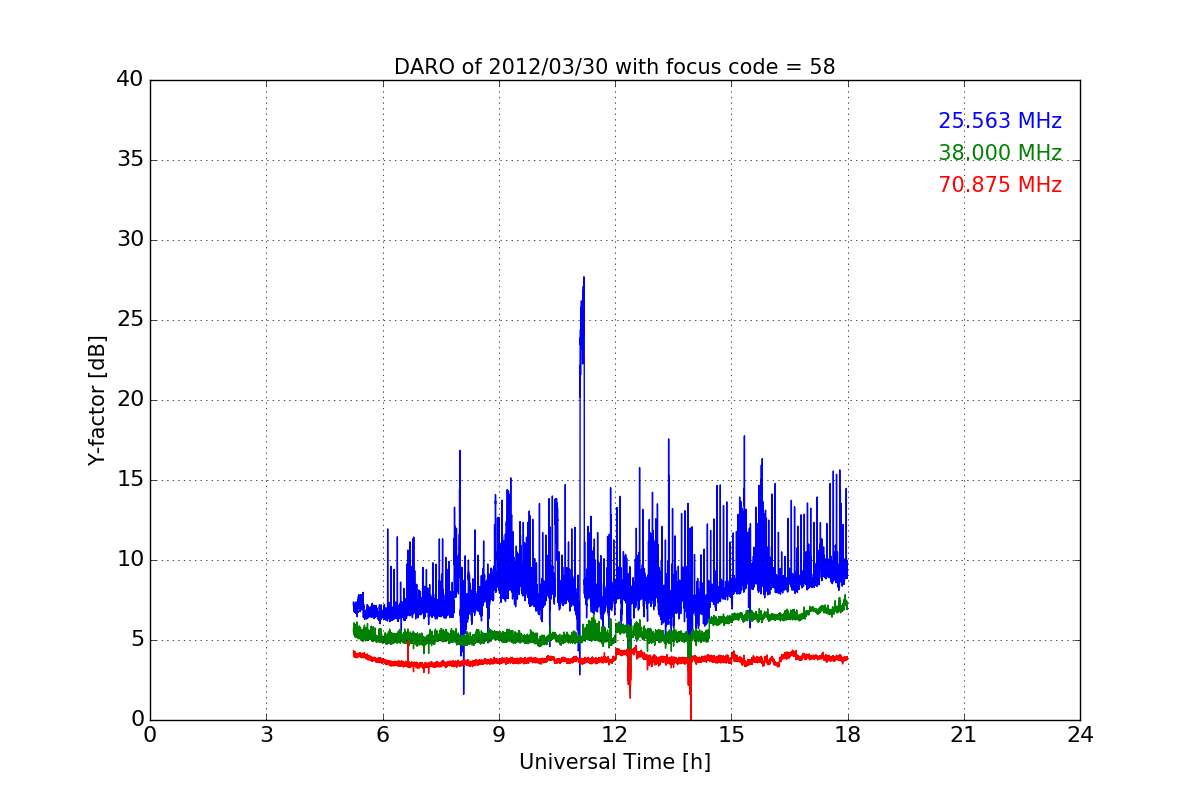This screenshot has height=800, width=1200.
Task: Select the blue 25.563 MHz legend label
Action: [1000, 121]
